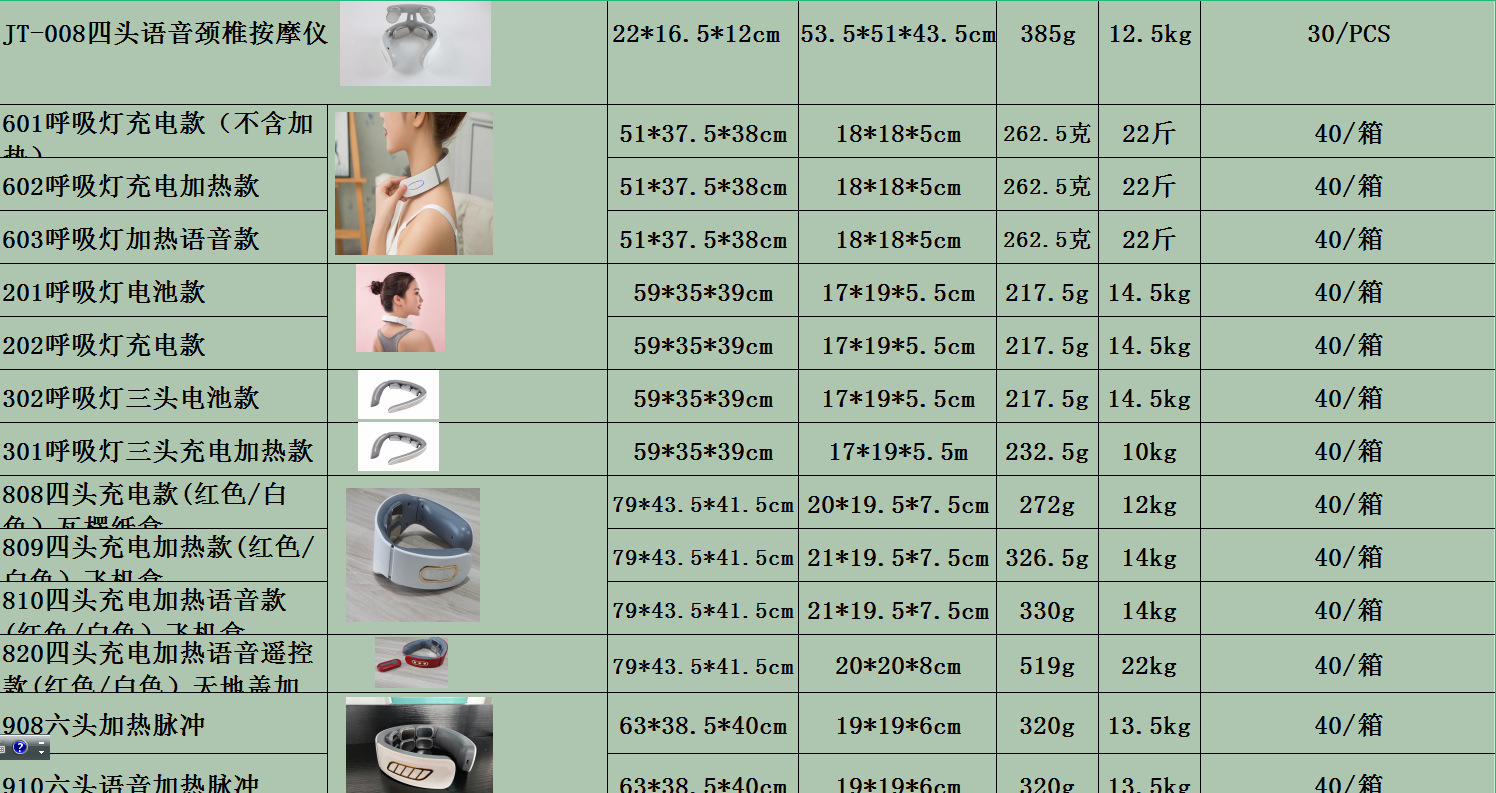Select '22斤' in row 602
Screen dimensions: 1496x793
(1150, 184)
